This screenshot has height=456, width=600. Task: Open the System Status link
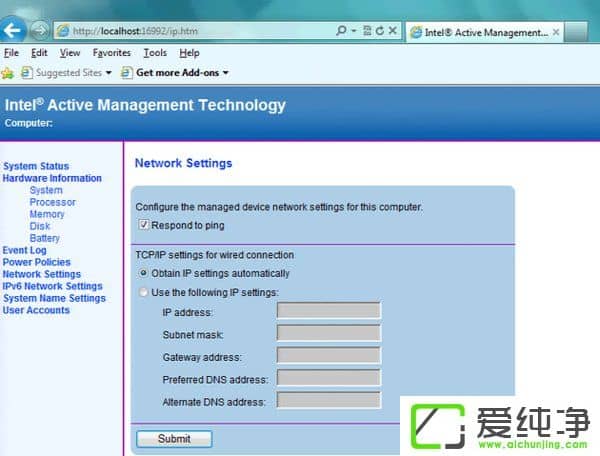(x=36, y=166)
